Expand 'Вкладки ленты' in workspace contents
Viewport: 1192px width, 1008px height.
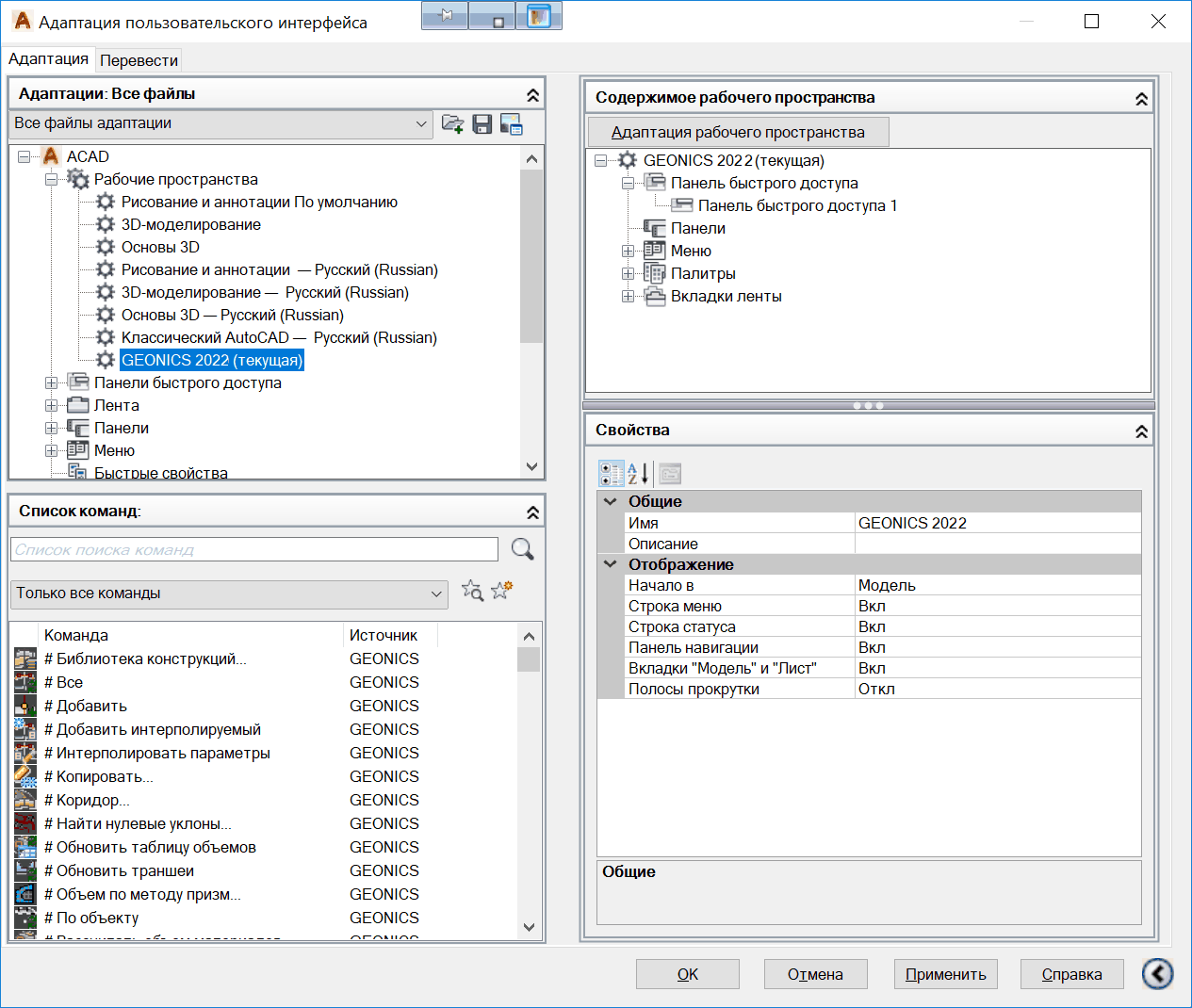(628, 297)
